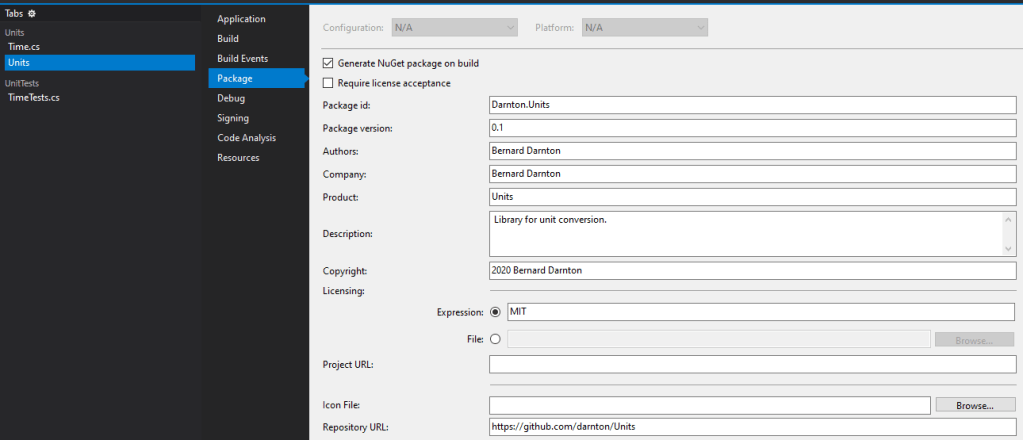Screen dimensions: 1023x440
Task: Open the Configuration dropdown
Action: [454, 27]
